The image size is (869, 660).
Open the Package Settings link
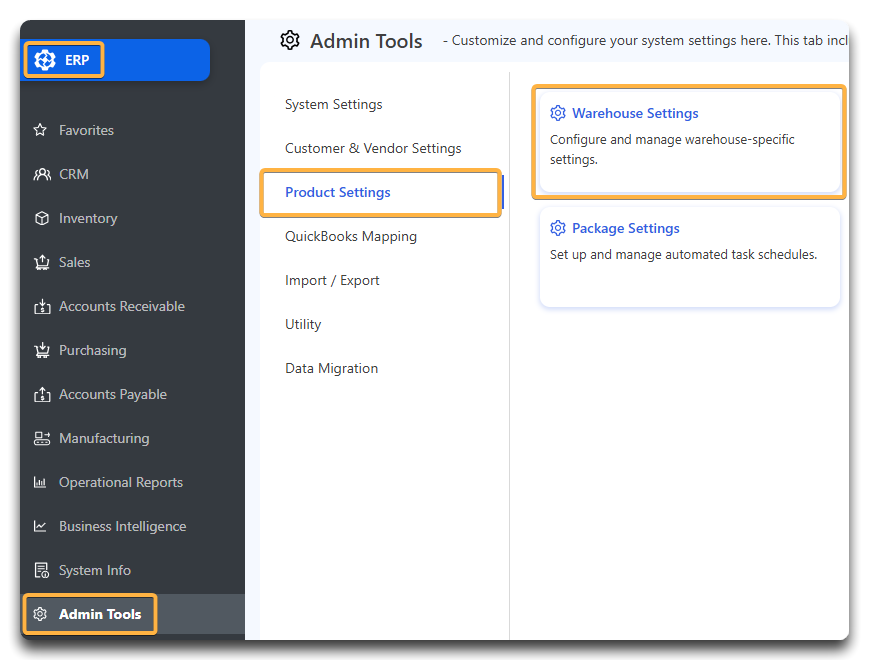click(626, 228)
